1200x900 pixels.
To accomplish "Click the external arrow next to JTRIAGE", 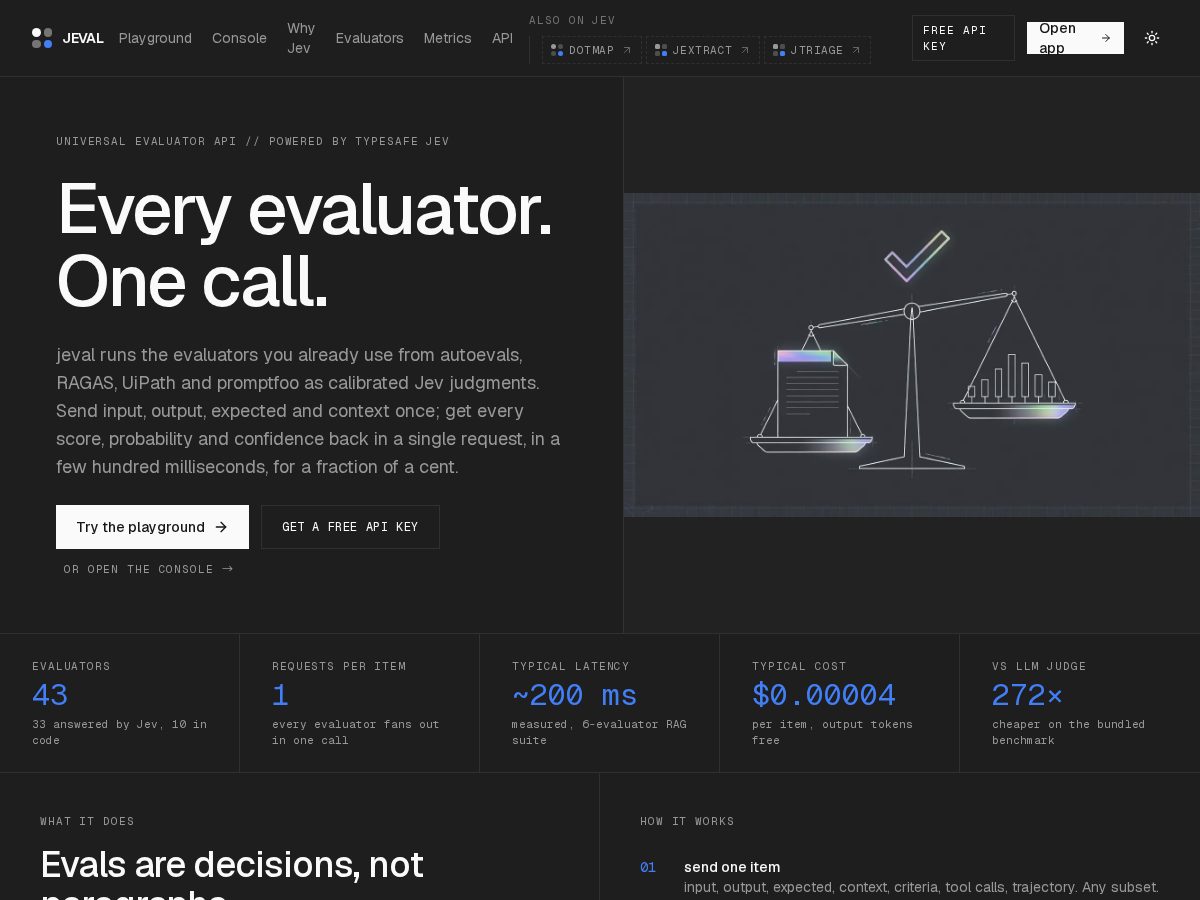I will (x=856, y=50).
